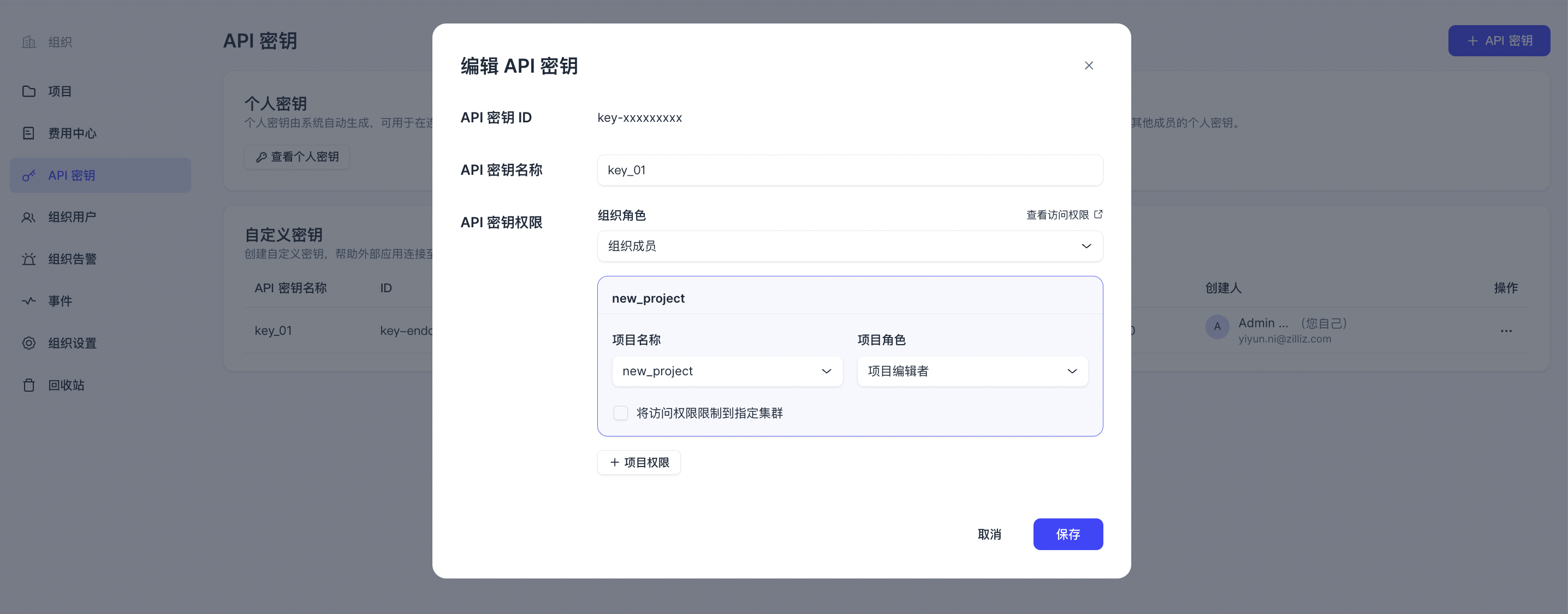
Task: Click 查看个人密钥 button in background page
Action: pyautogui.click(x=296, y=157)
